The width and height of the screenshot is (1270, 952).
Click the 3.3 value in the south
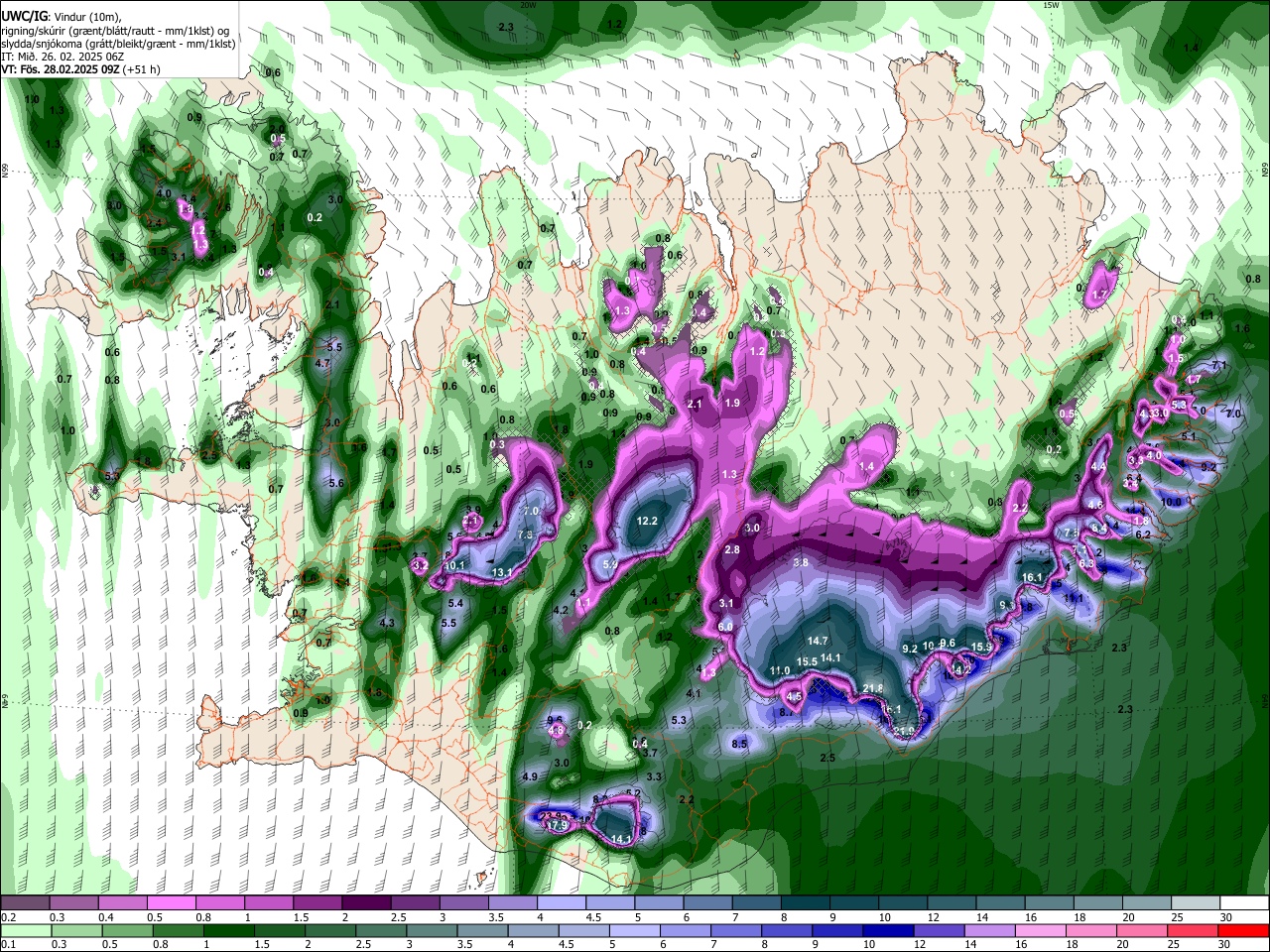tap(654, 776)
